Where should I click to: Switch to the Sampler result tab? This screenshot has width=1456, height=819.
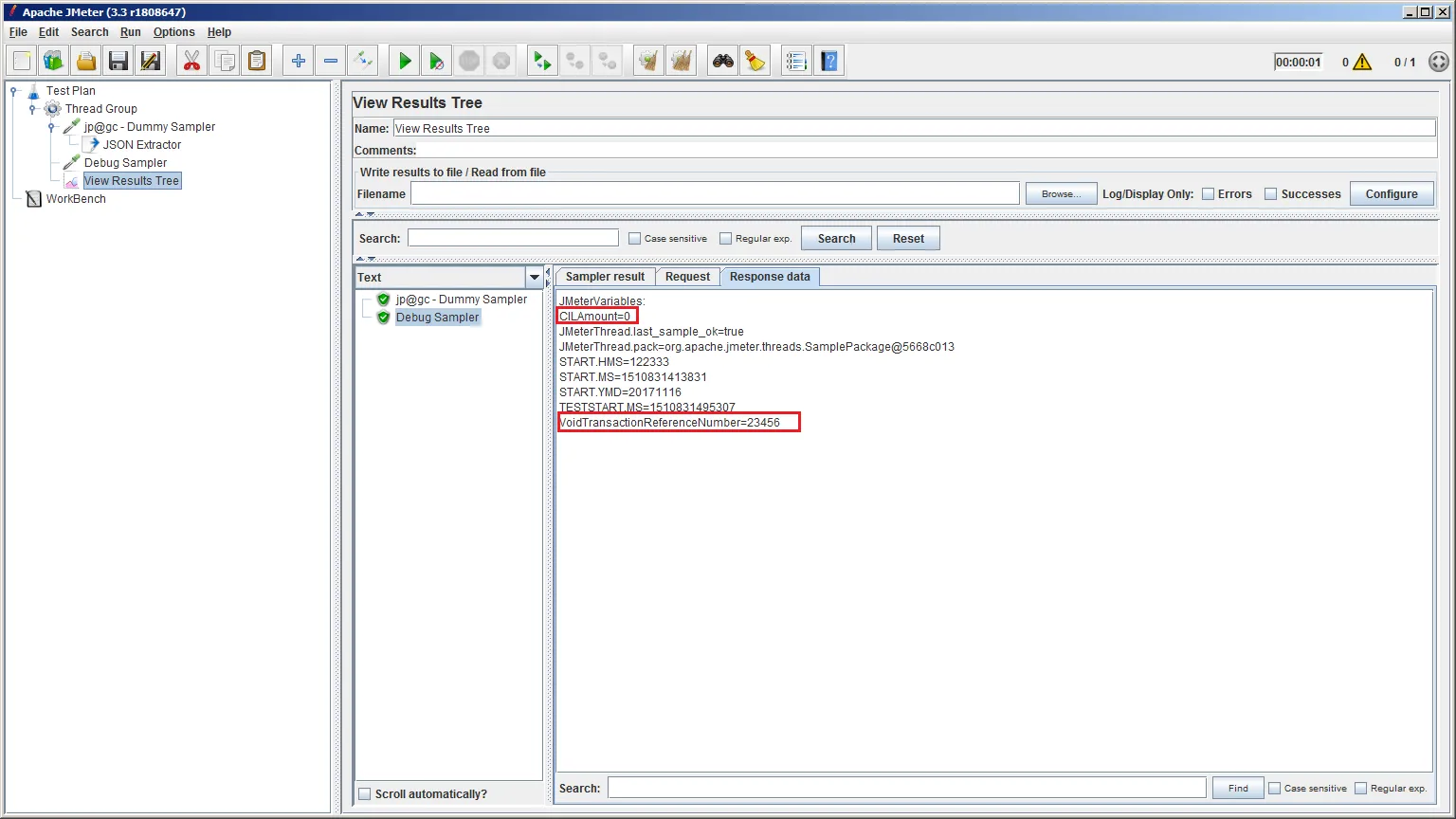point(605,277)
